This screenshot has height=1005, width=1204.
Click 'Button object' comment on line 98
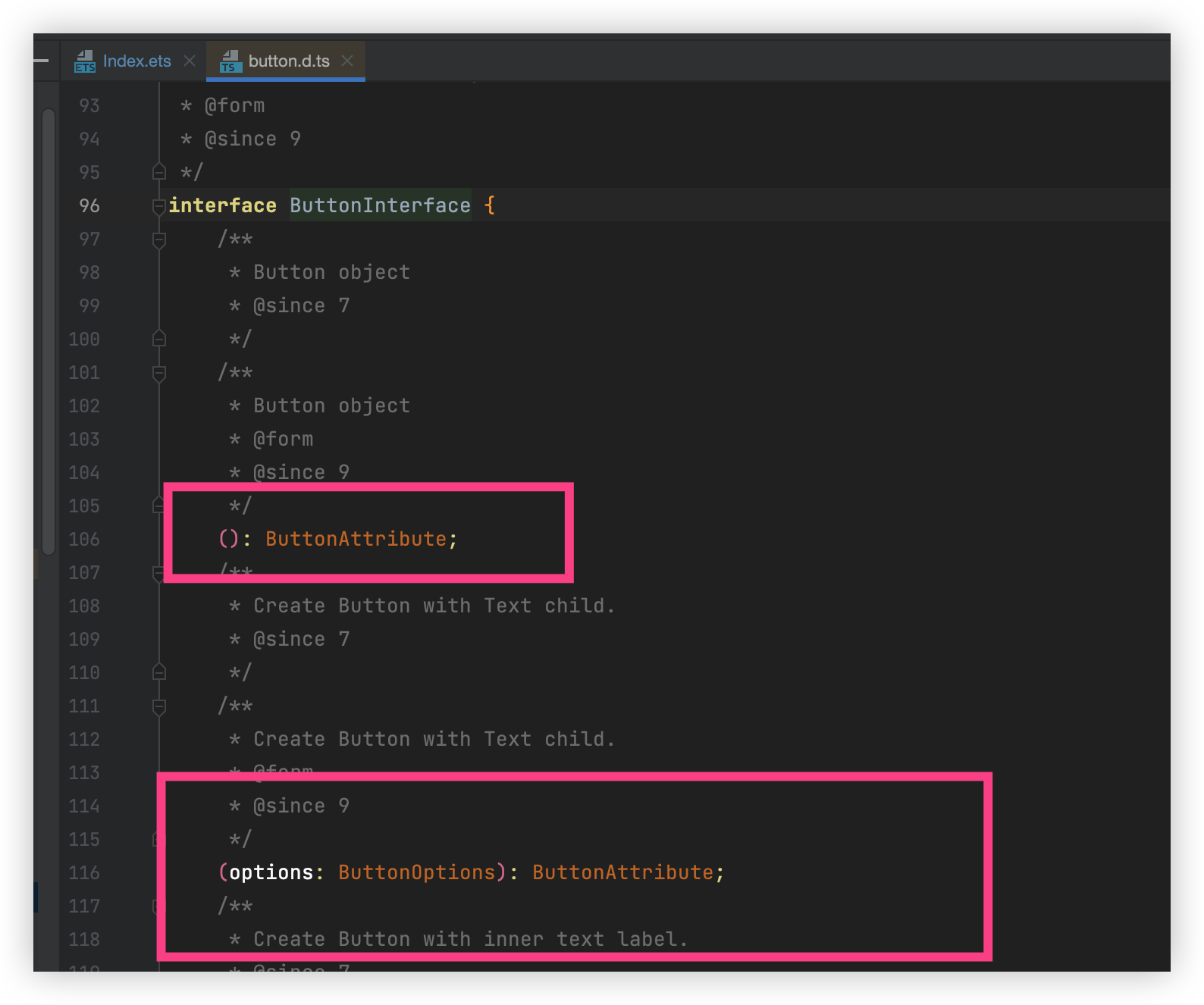click(331, 272)
